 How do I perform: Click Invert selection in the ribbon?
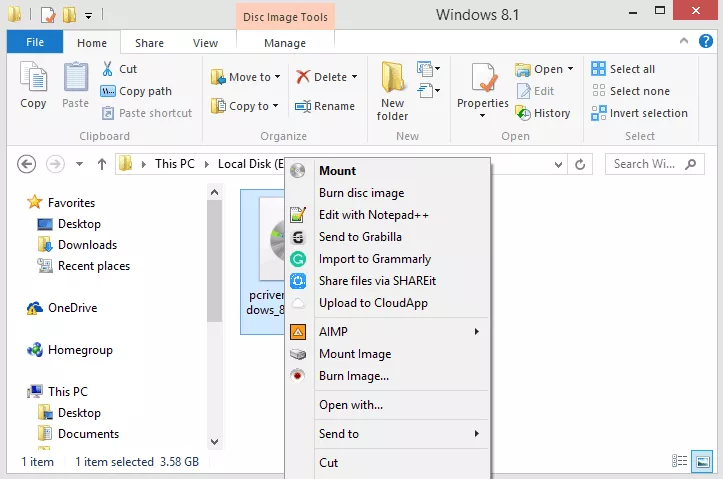(x=640, y=113)
